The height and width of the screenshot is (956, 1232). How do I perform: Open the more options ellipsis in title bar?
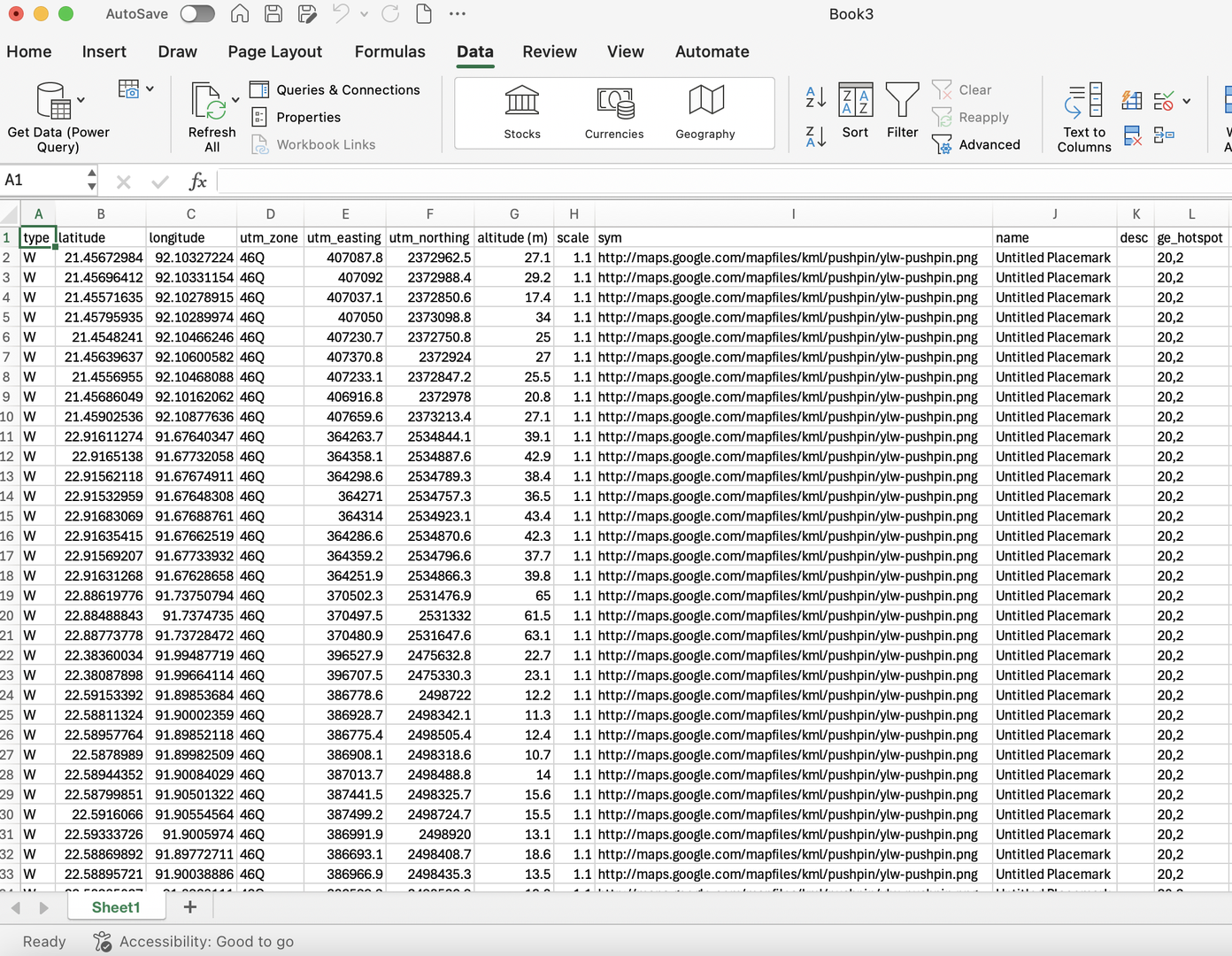pos(457,14)
